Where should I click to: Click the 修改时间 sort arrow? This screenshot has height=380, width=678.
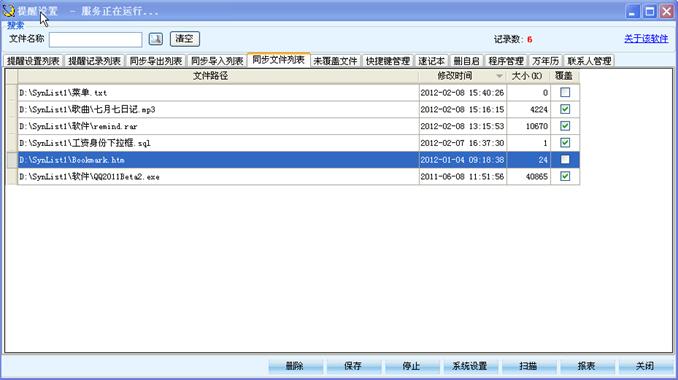(x=499, y=76)
